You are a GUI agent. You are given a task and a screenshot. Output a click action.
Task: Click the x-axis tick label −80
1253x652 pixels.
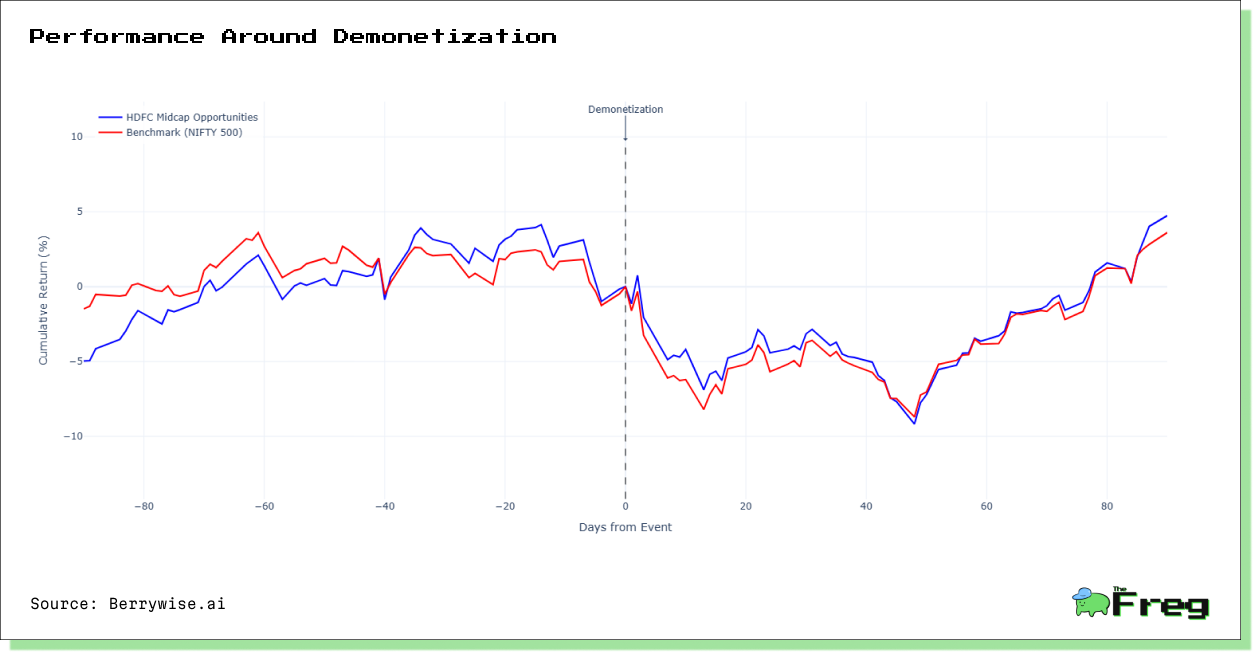[143, 506]
